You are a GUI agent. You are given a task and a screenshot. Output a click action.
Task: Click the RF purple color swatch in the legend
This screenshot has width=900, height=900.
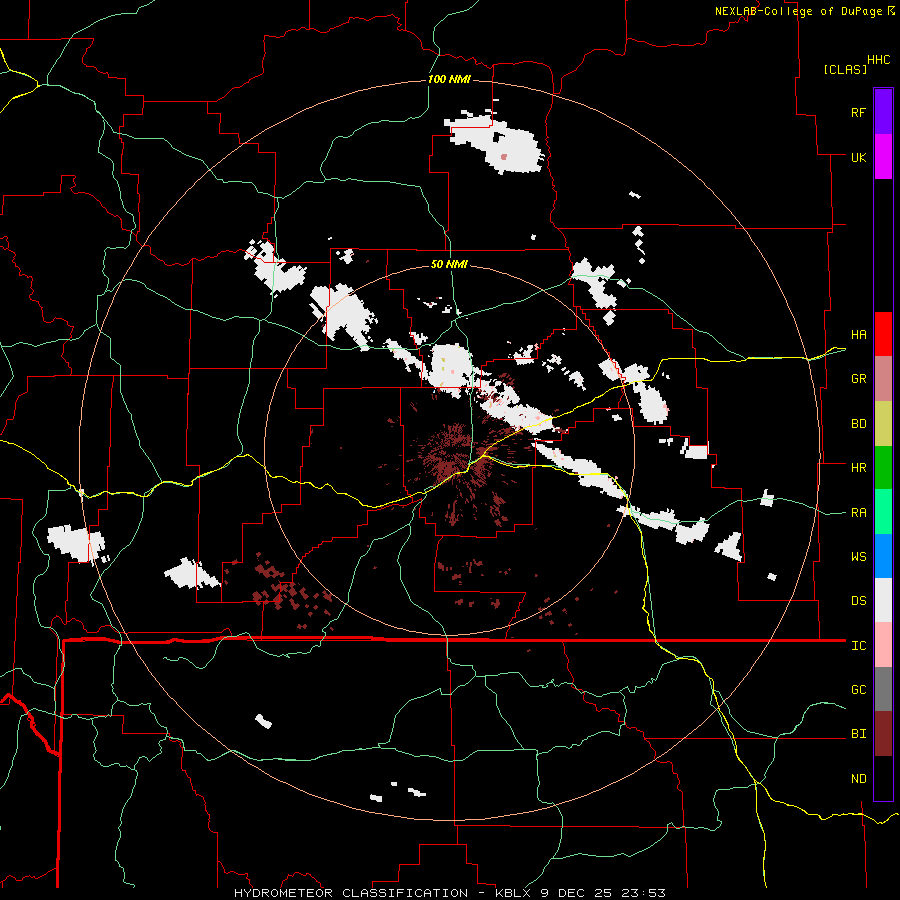pyautogui.click(x=883, y=112)
